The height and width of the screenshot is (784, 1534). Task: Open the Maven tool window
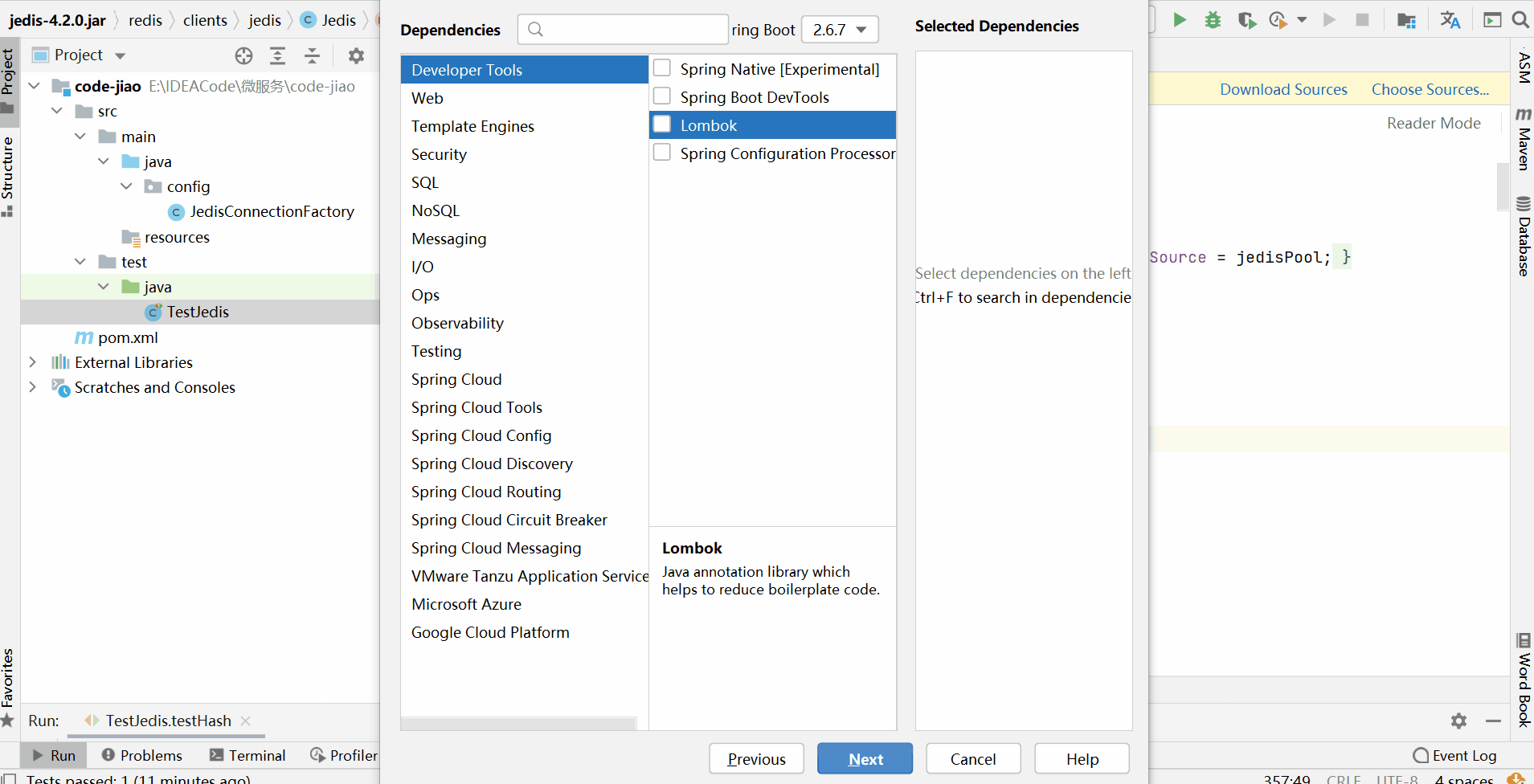click(1523, 138)
